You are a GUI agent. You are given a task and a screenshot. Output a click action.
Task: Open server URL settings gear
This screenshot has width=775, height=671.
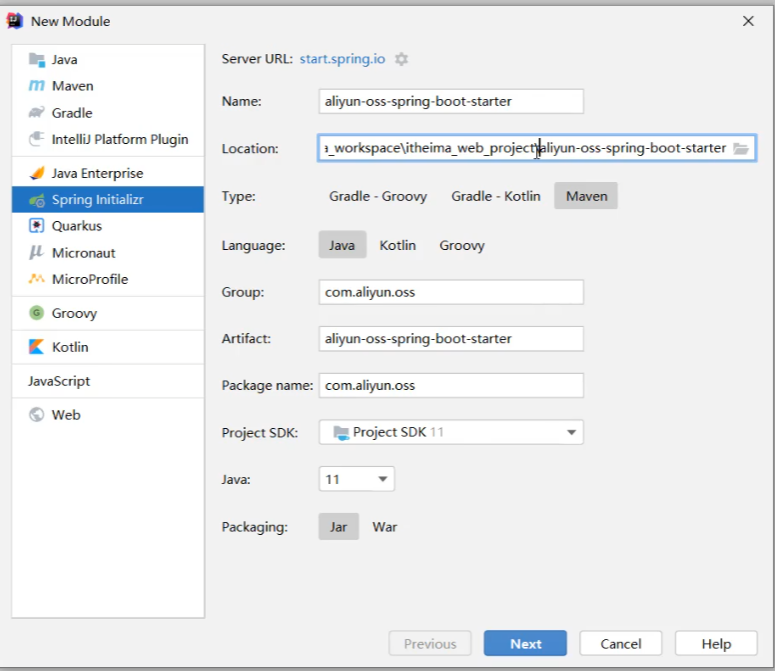401,59
